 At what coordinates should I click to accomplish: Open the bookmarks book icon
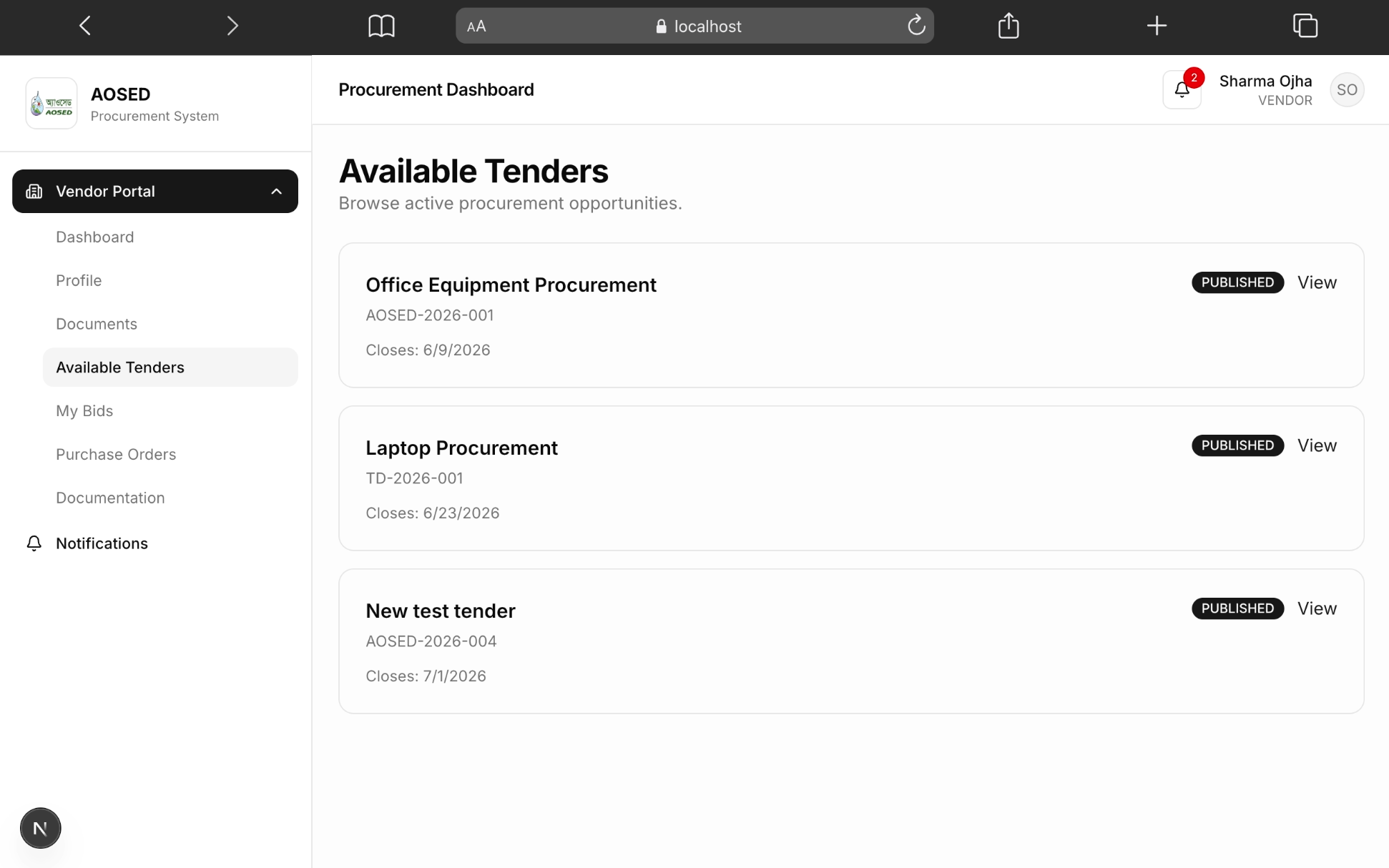pos(381,26)
